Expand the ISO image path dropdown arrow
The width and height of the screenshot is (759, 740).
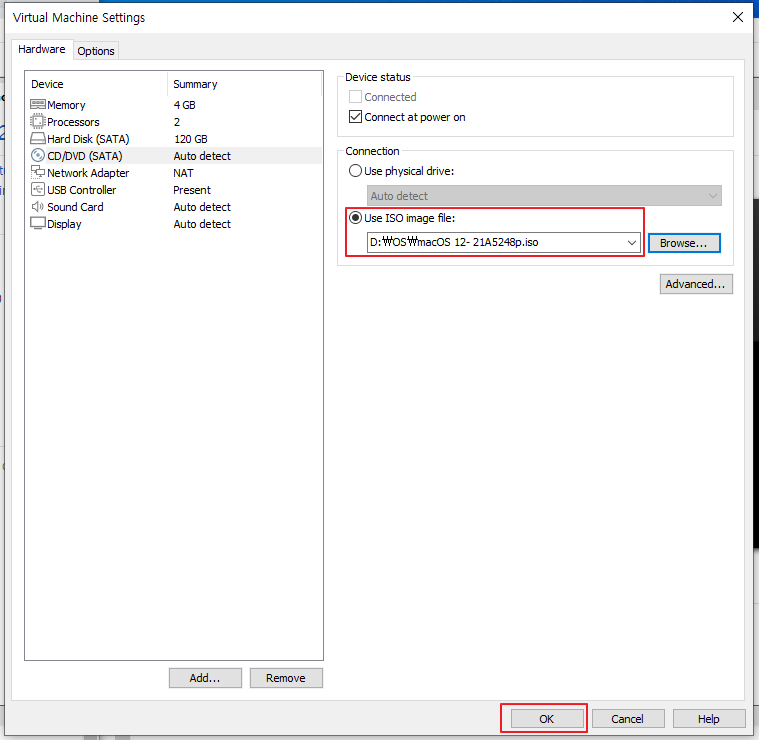632,242
